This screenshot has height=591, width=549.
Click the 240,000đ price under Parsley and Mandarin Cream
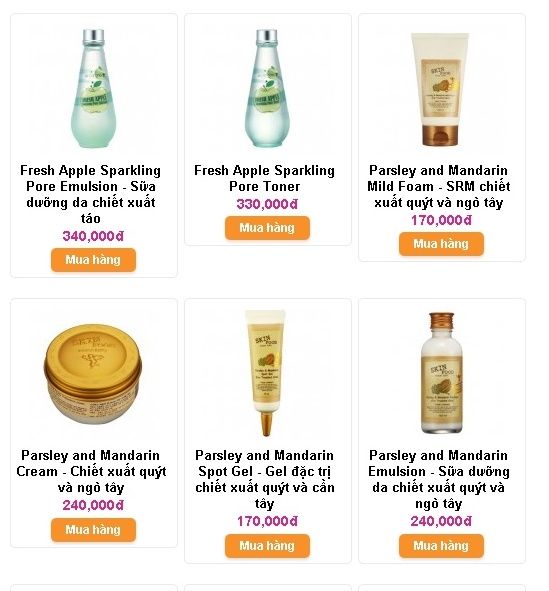pos(93,505)
